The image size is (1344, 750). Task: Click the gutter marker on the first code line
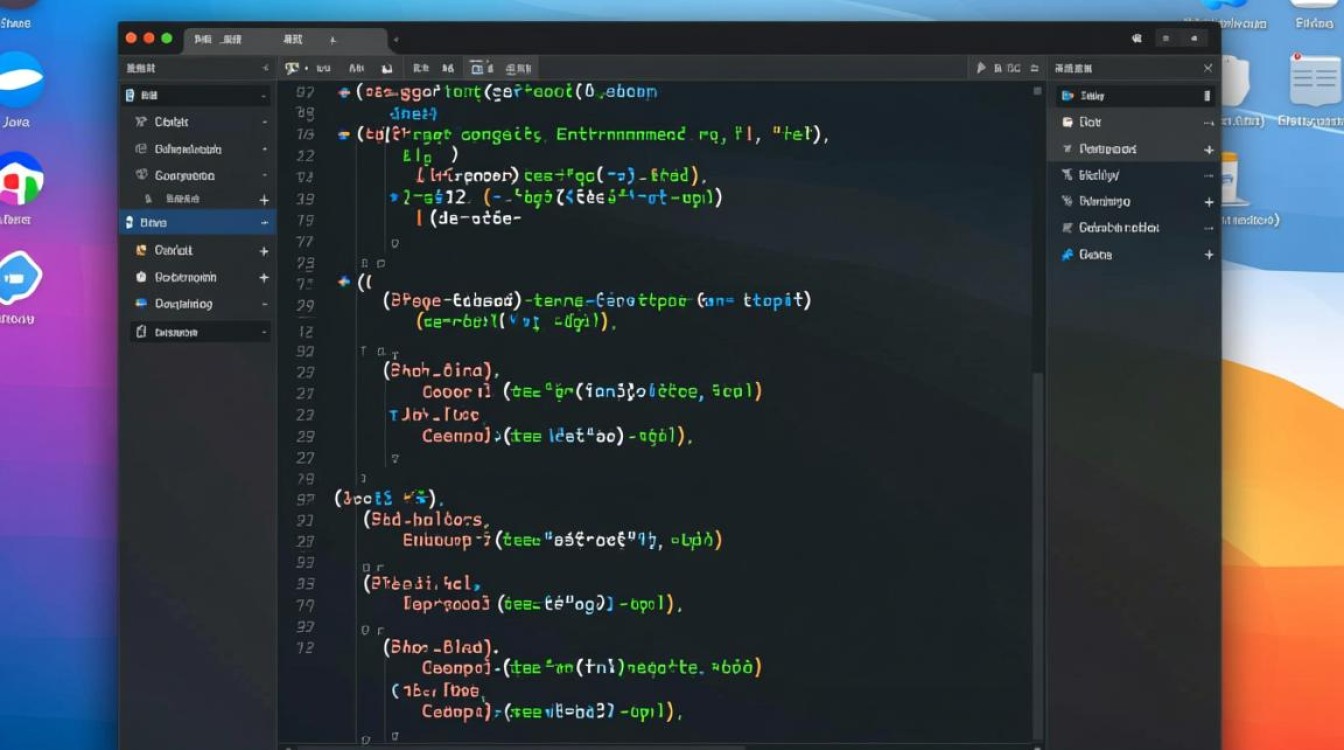[344, 92]
